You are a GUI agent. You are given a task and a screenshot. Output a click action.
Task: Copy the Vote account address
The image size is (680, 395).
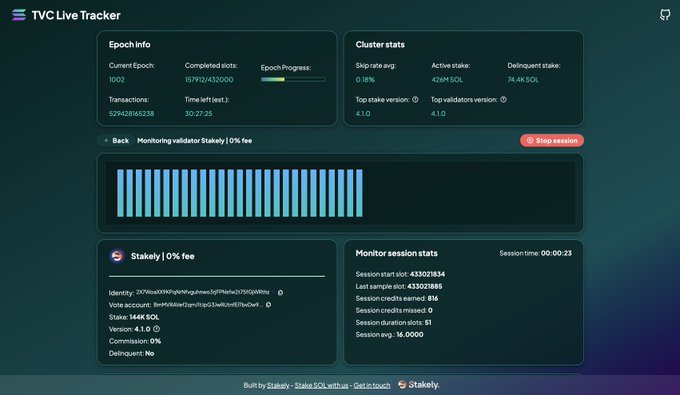268,305
